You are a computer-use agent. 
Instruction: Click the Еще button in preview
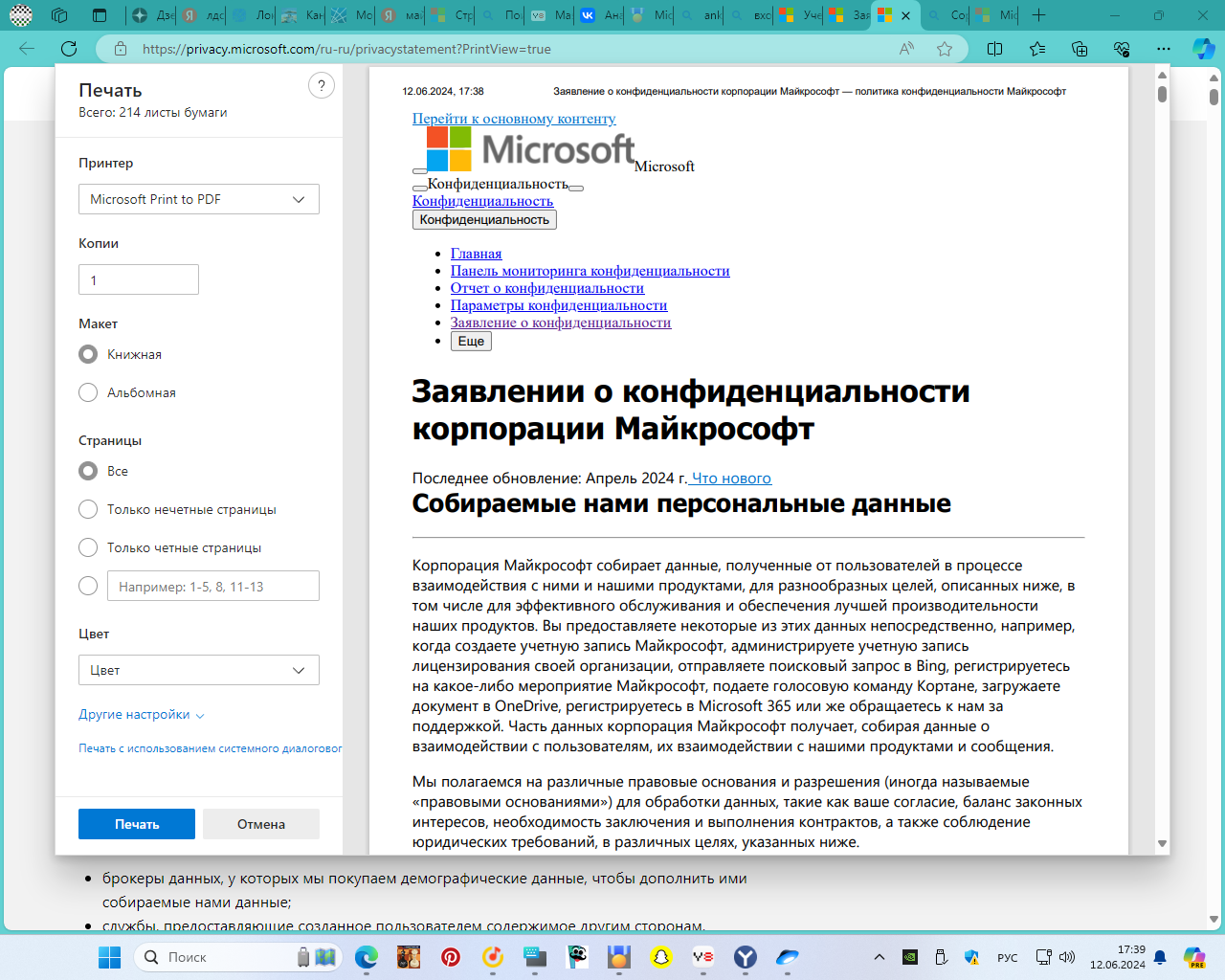[471, 341]
